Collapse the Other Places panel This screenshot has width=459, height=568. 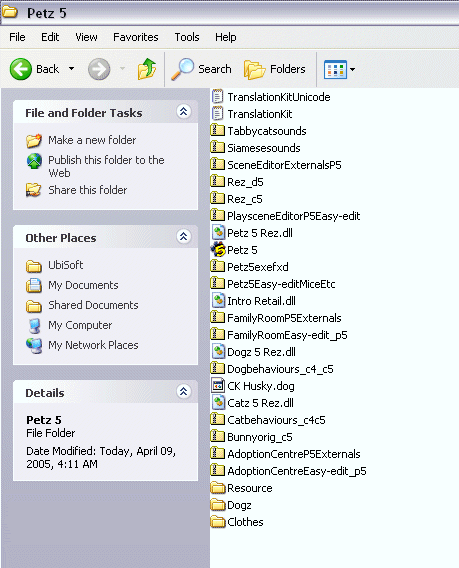click(184, 237)
